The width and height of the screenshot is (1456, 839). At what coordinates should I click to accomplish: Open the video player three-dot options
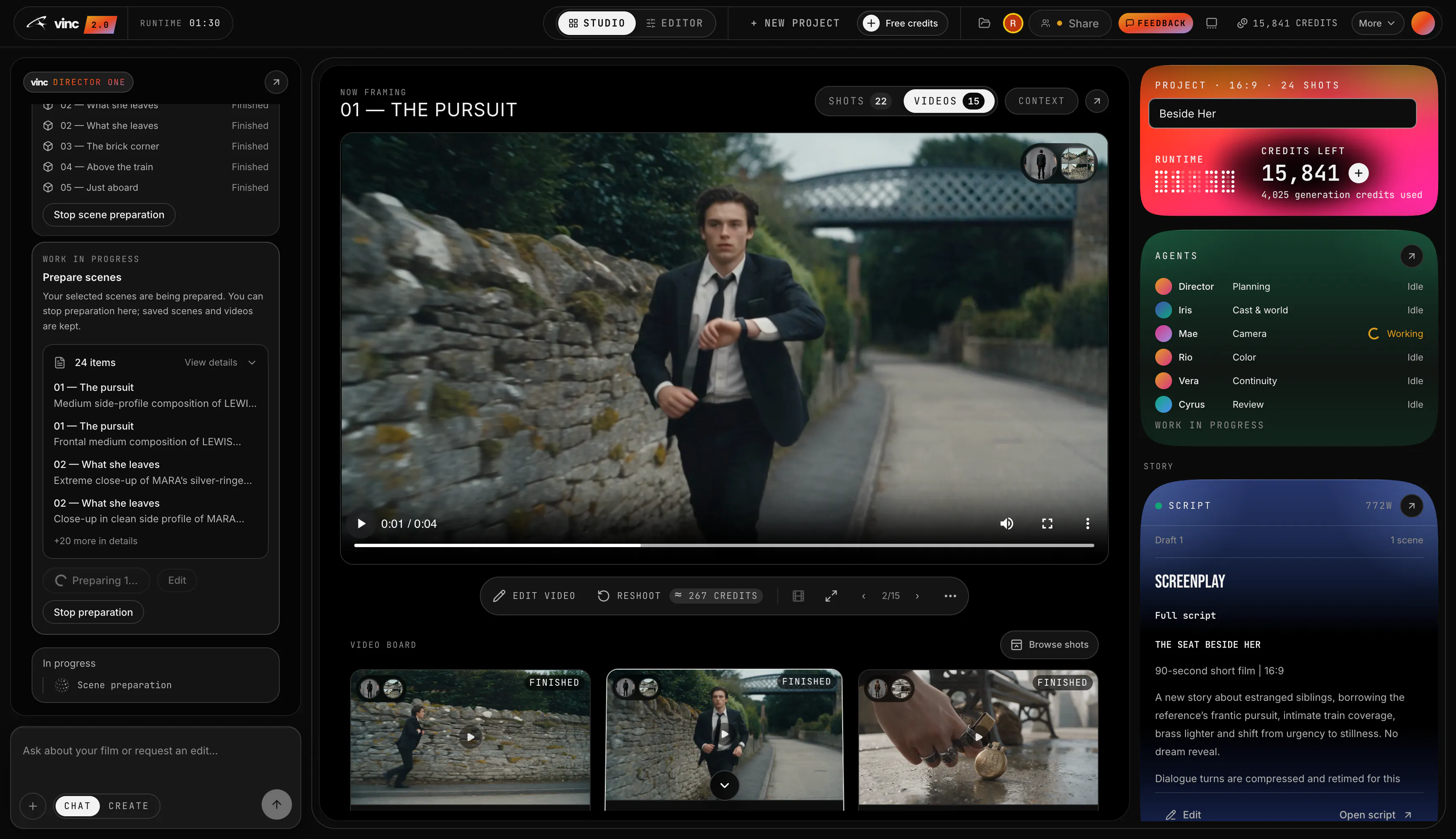pyautogui.click(x=1088, y=523)
